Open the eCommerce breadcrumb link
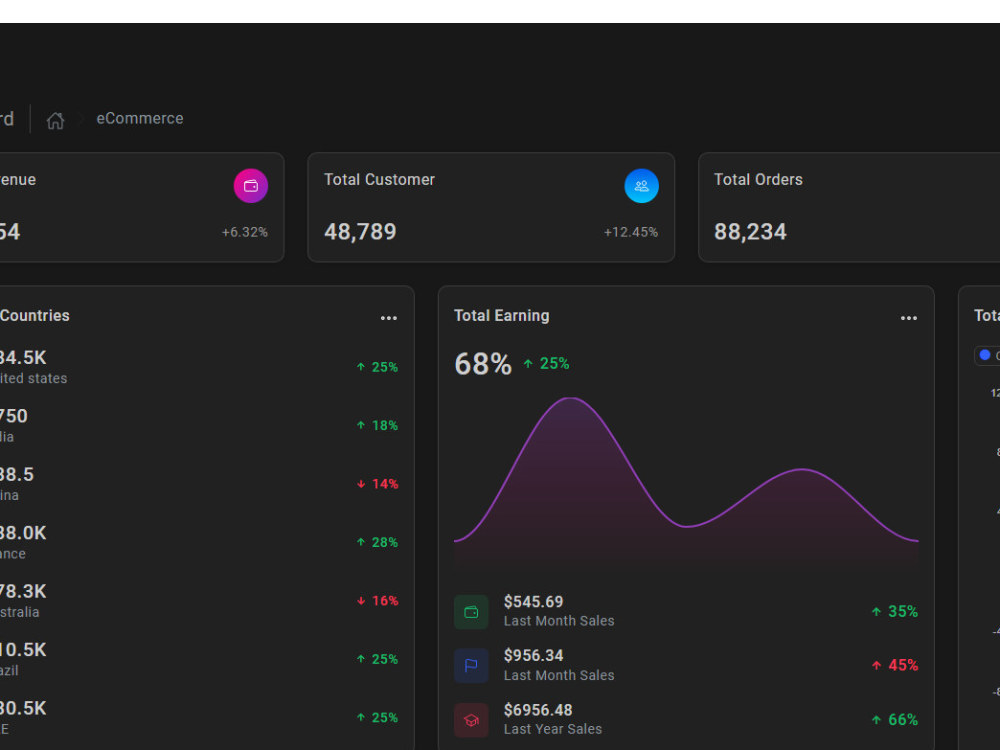This screenshot has width=1000, height=750. click(140, 119)
